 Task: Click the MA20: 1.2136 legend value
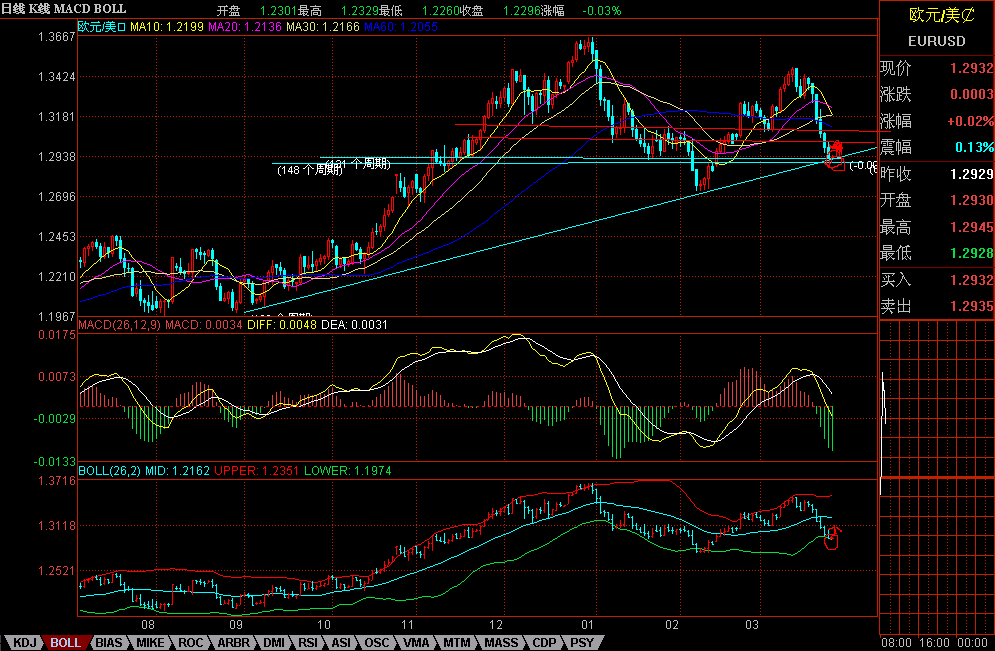[x=245, y=27]
